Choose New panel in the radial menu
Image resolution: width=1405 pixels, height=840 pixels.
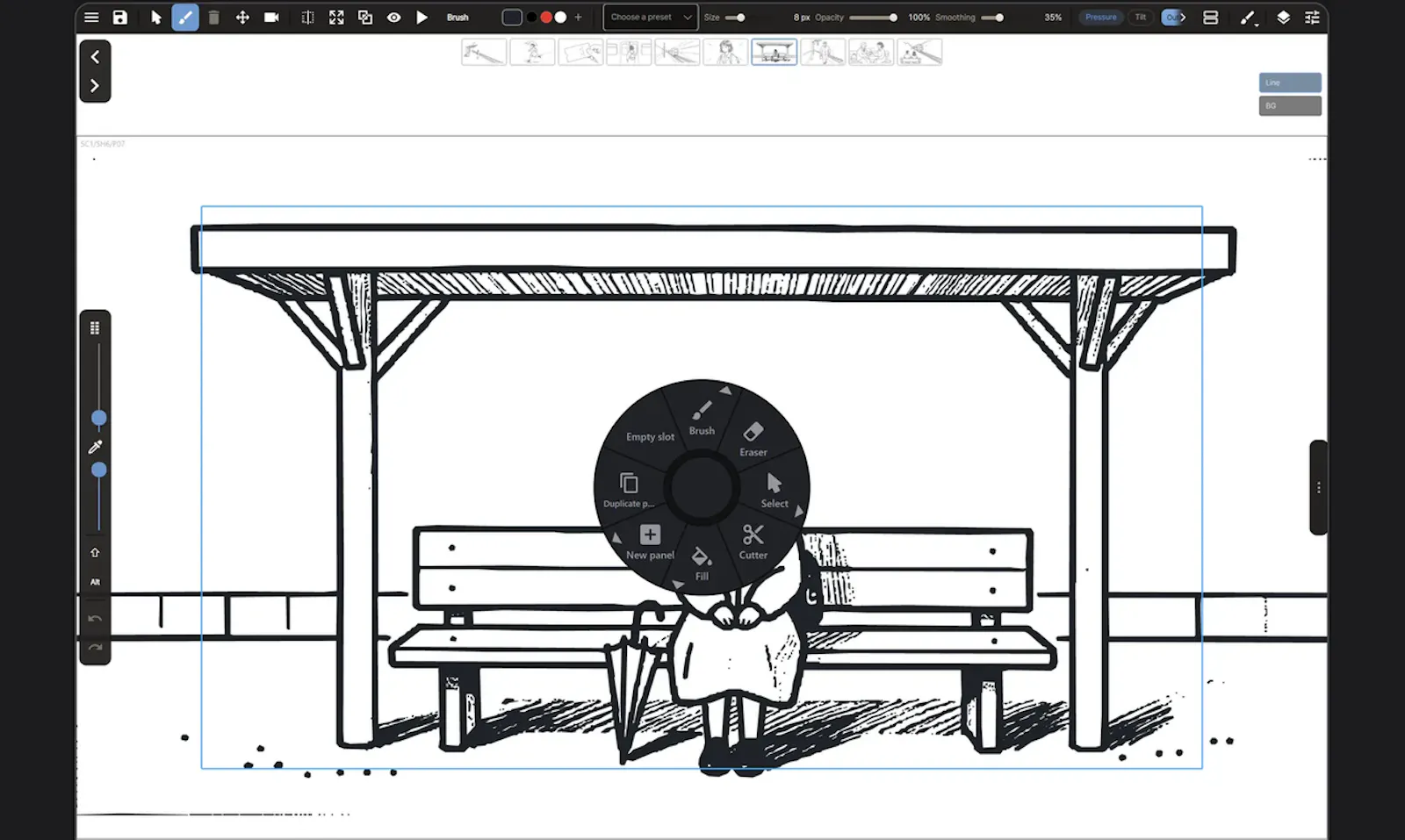pos(650,542)
